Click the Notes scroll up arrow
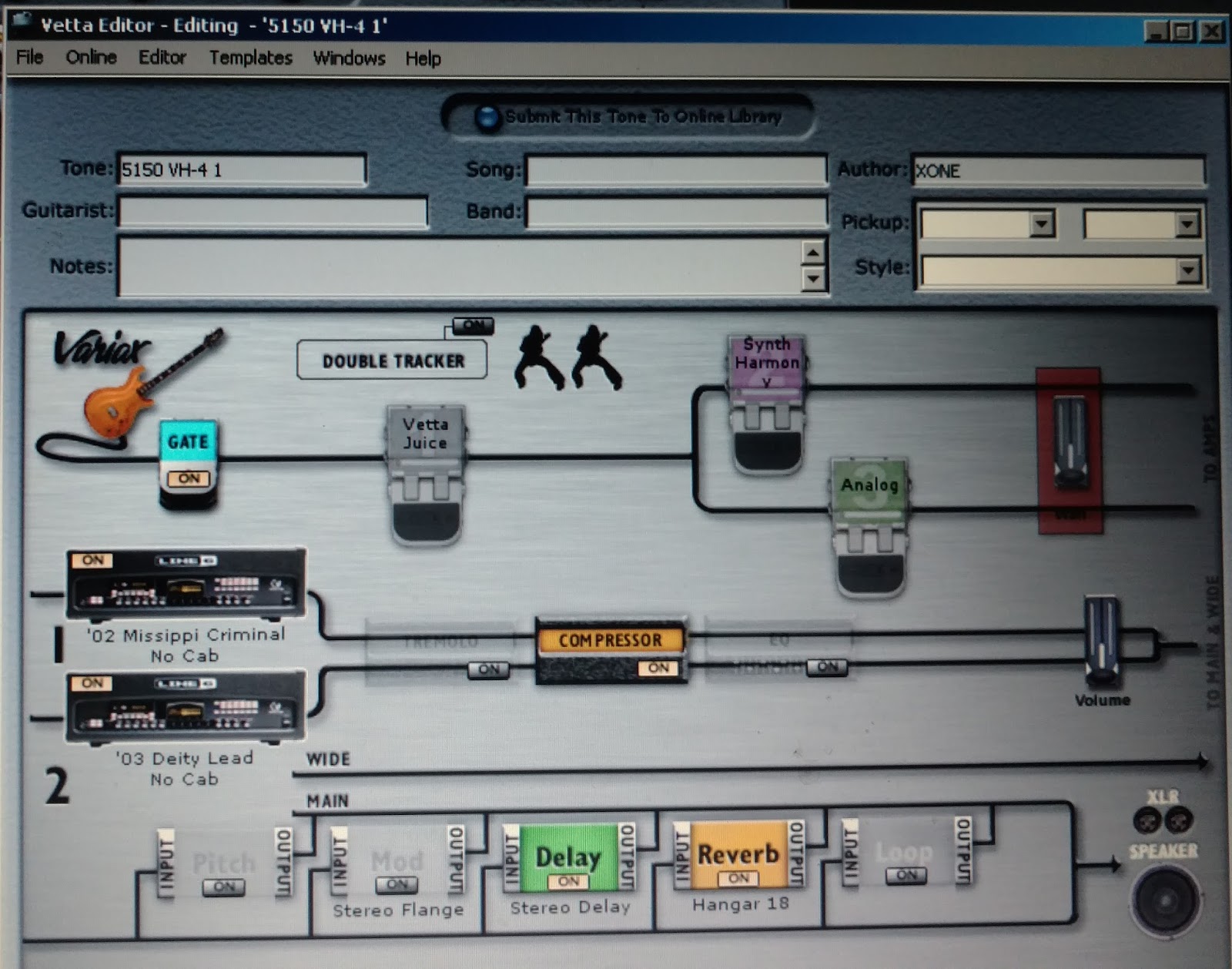 813,253
